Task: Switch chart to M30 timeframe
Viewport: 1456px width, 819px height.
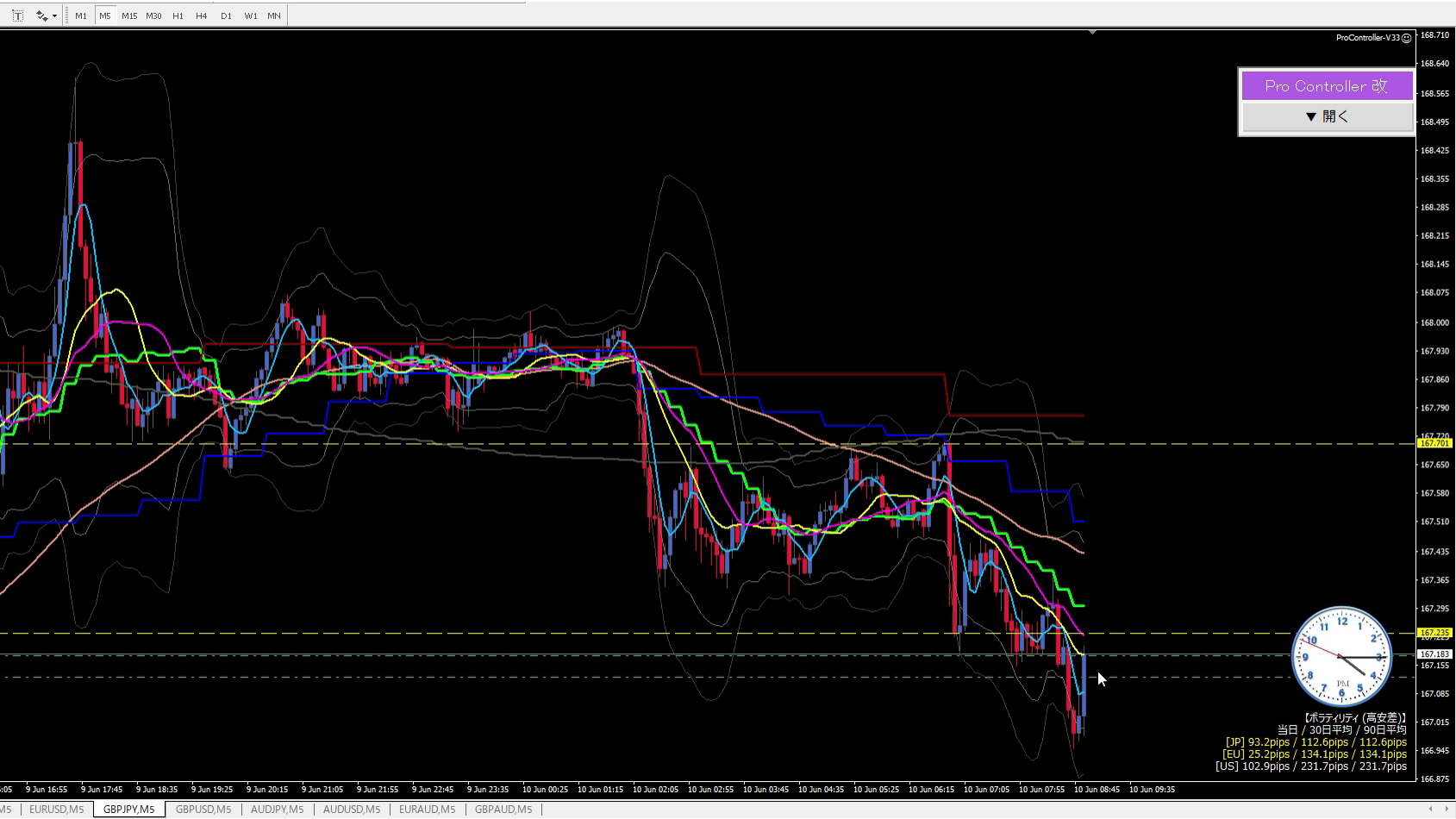Action: [153, 16]
